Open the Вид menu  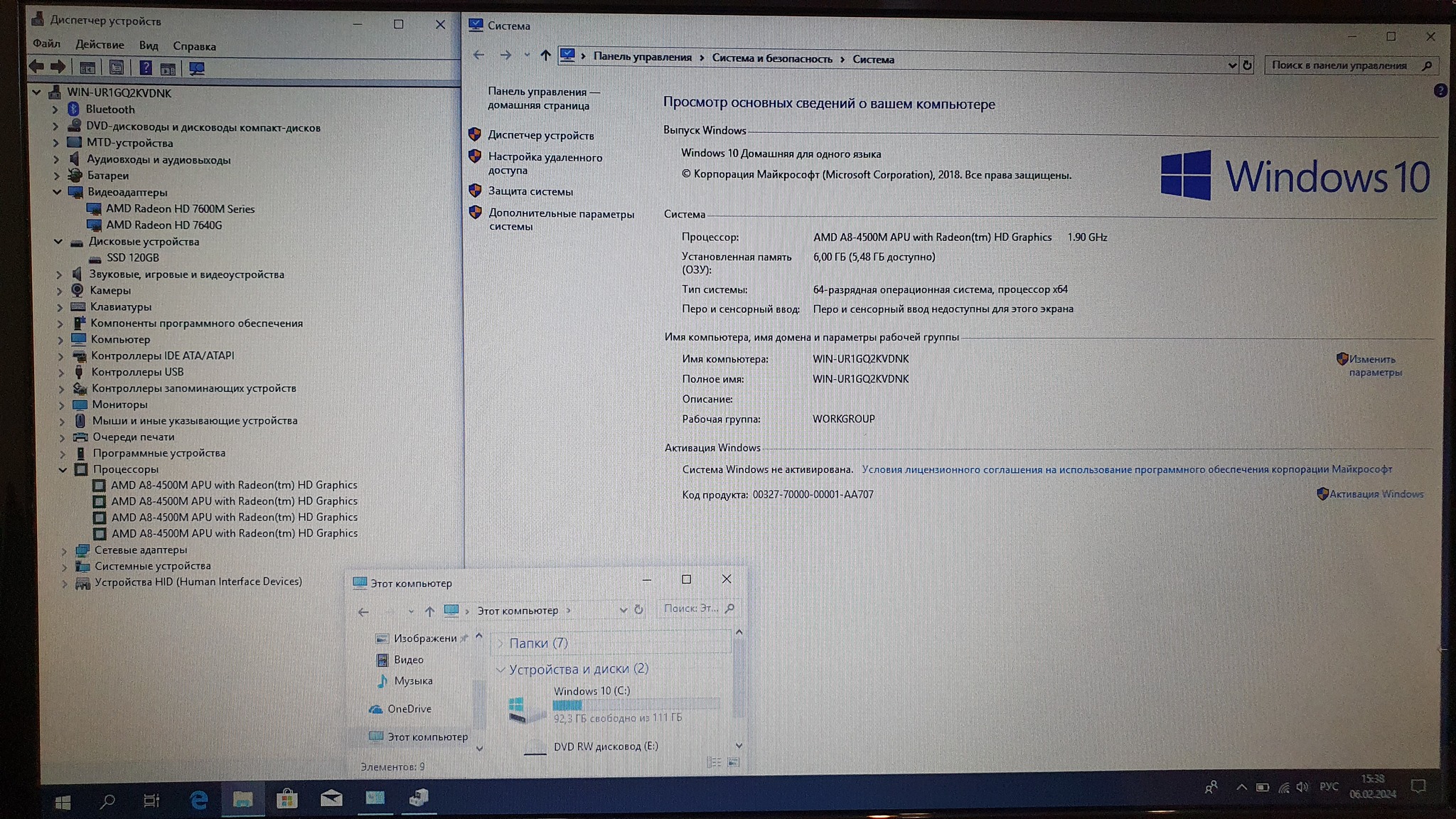149,45
